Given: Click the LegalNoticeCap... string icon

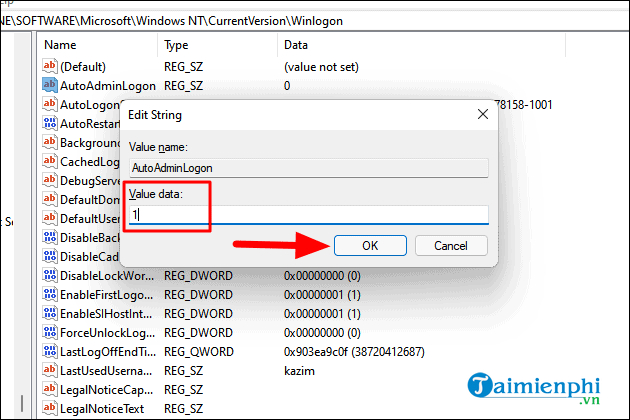Looking at the screenshot, I should pos(49,389).
